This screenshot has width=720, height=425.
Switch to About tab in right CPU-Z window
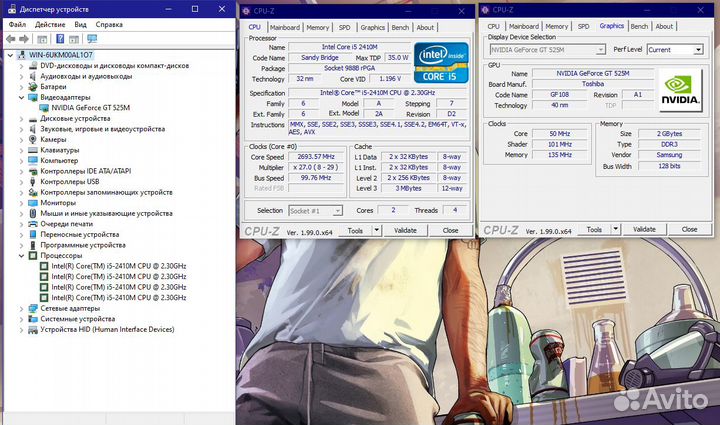[664, 27]
